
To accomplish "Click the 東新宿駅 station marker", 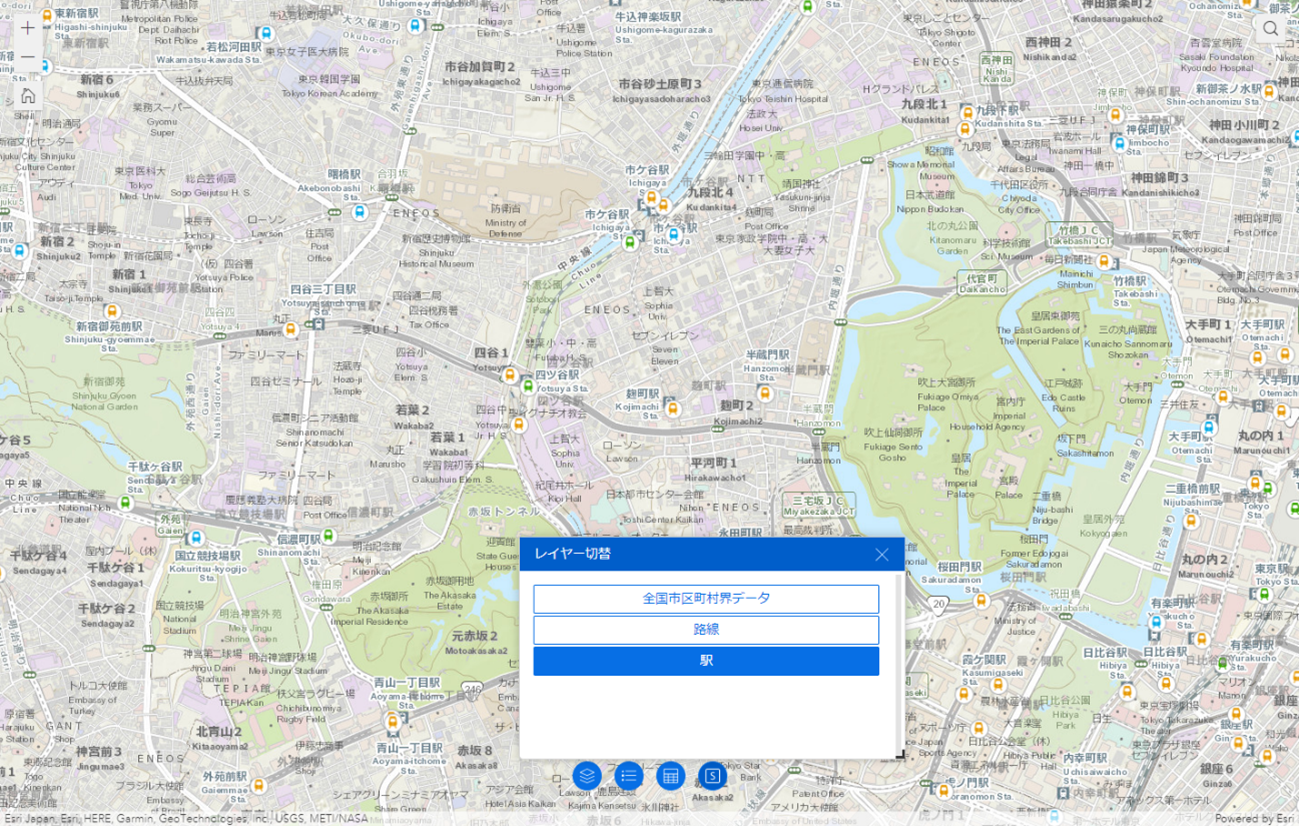I will point(47,14).
